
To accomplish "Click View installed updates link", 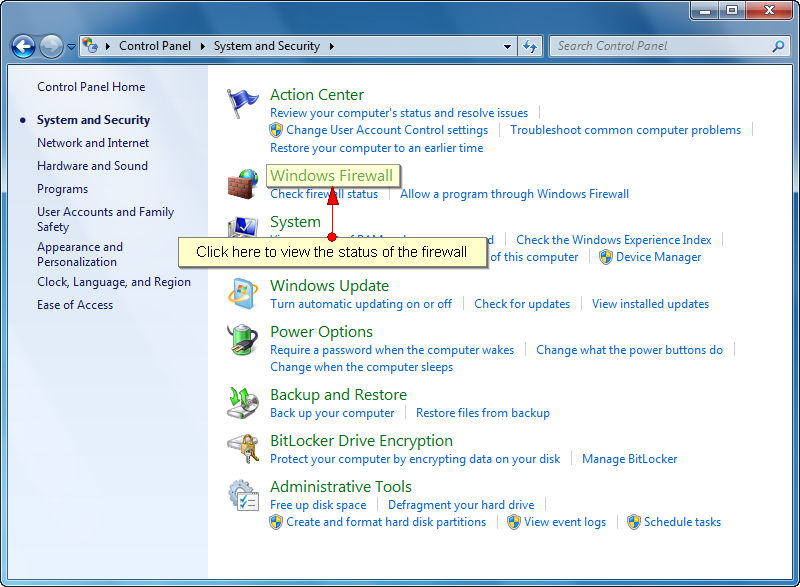I will click(651, 304).
